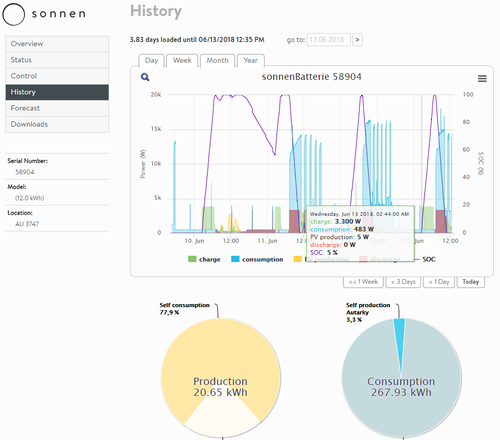Switch to the Week tab

click(182, 61)
